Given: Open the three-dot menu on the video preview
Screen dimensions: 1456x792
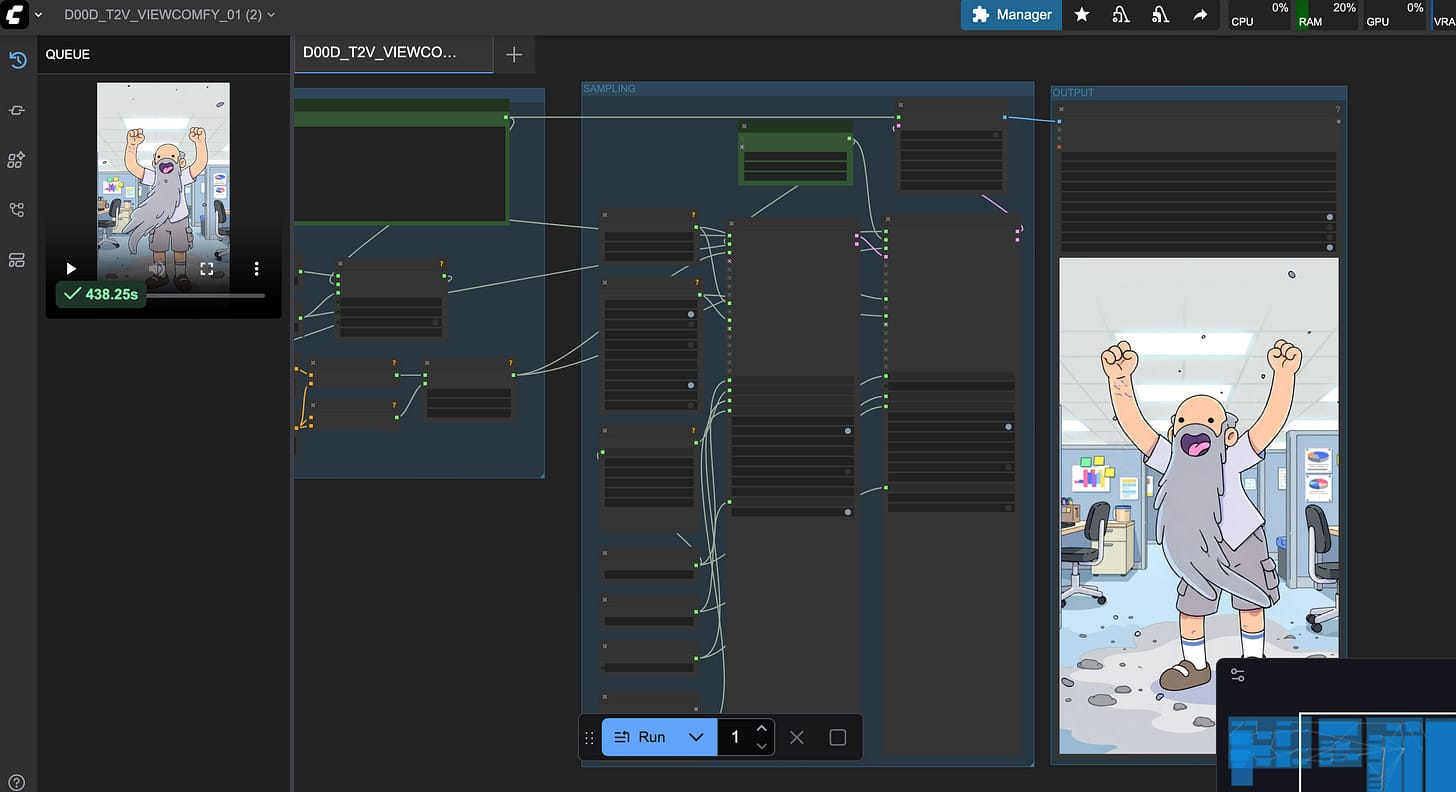Looking at the screenshot, I should [256, 268].
